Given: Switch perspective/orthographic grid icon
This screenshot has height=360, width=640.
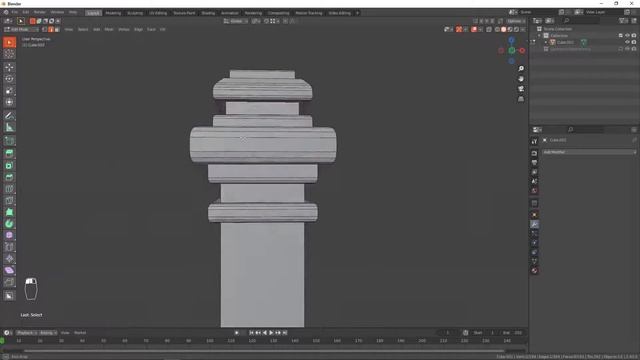Looking at the screenshot, I should (x=521, y=99).
